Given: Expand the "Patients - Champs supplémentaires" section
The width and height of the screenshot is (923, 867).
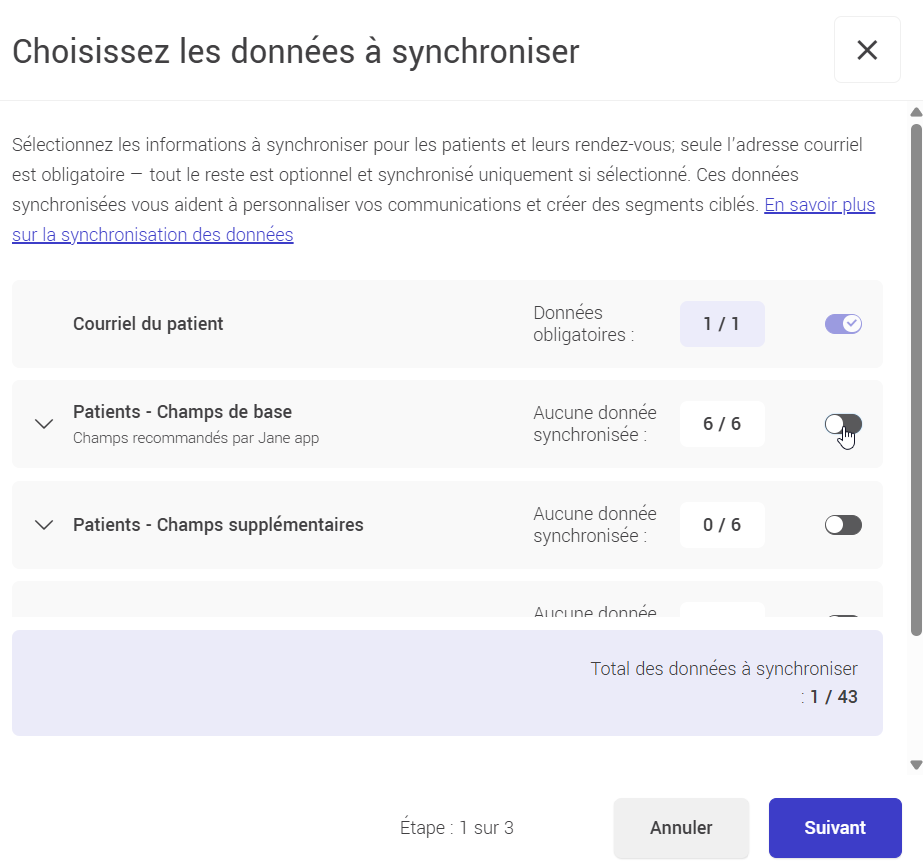Looking at the screenshot, I should (43, 524).
